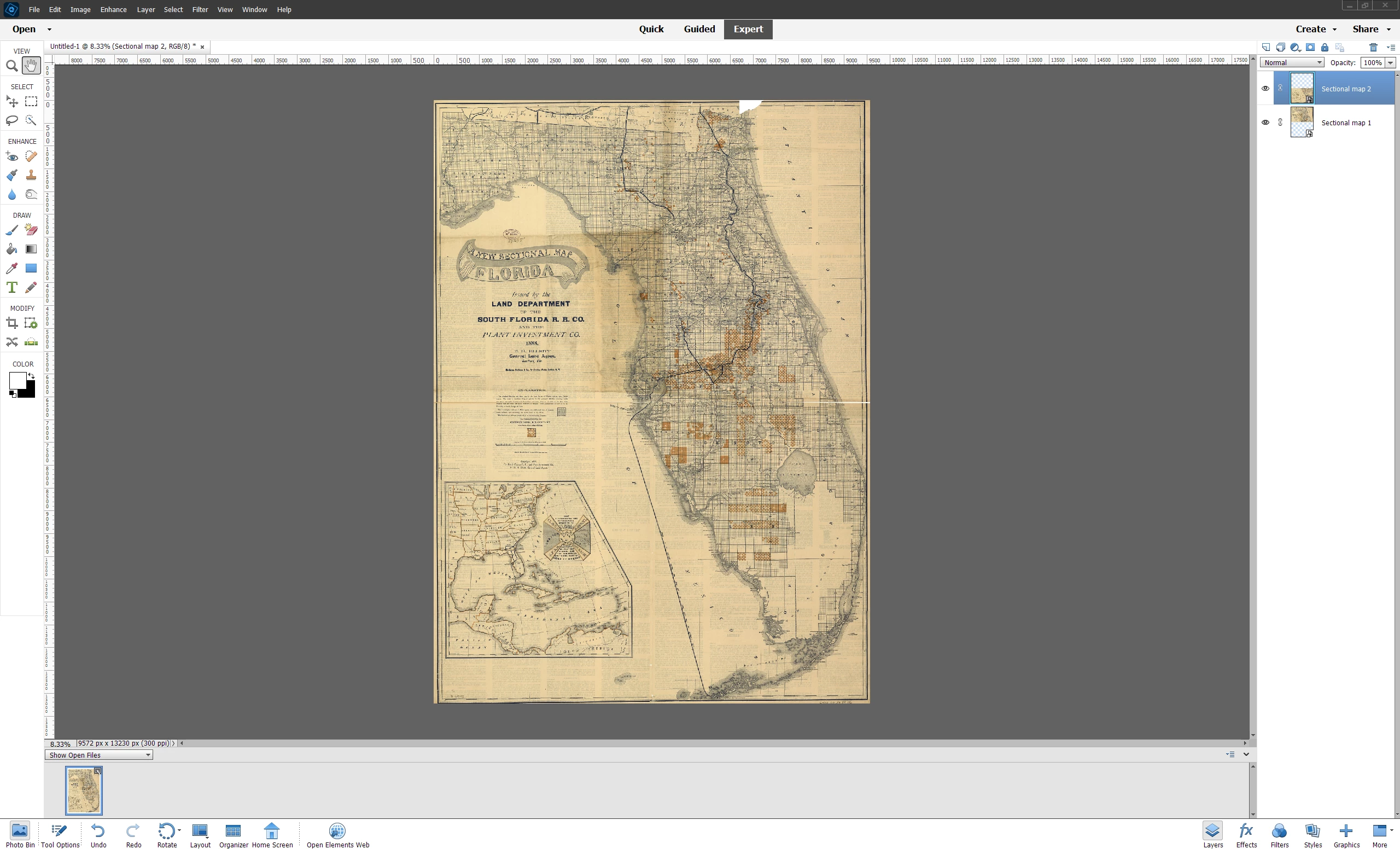Viewport: 1400px width, 849px height.
Task: Click the foreground color swatch
Action: tap(17, 380)
